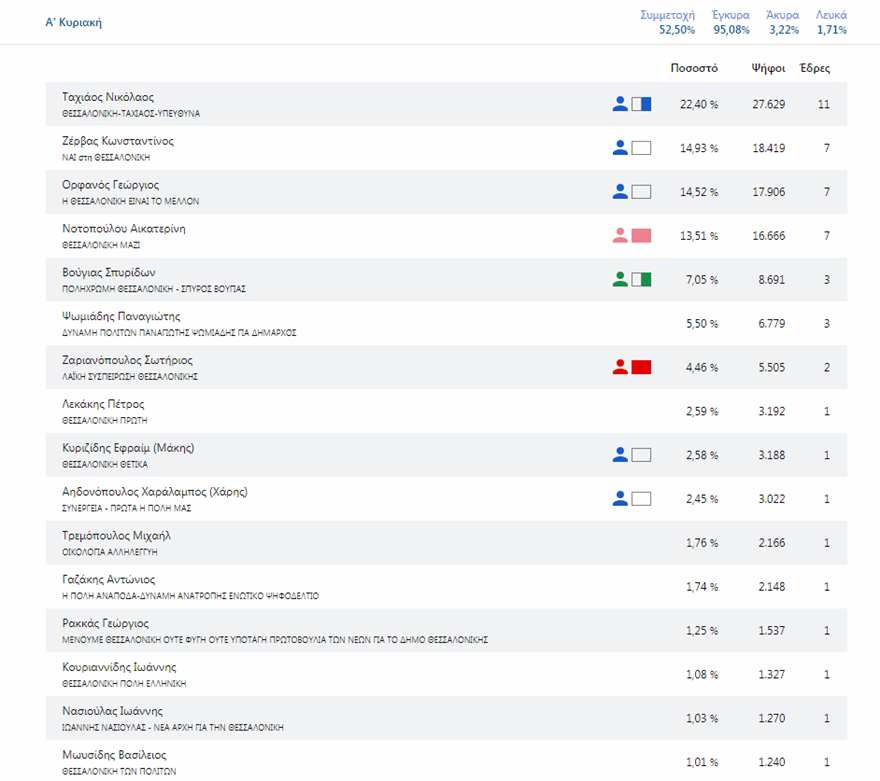Click the Άκυρα 3,22% statistic
The height and width of the screenshot is (781, 880).
pos(783,22)
